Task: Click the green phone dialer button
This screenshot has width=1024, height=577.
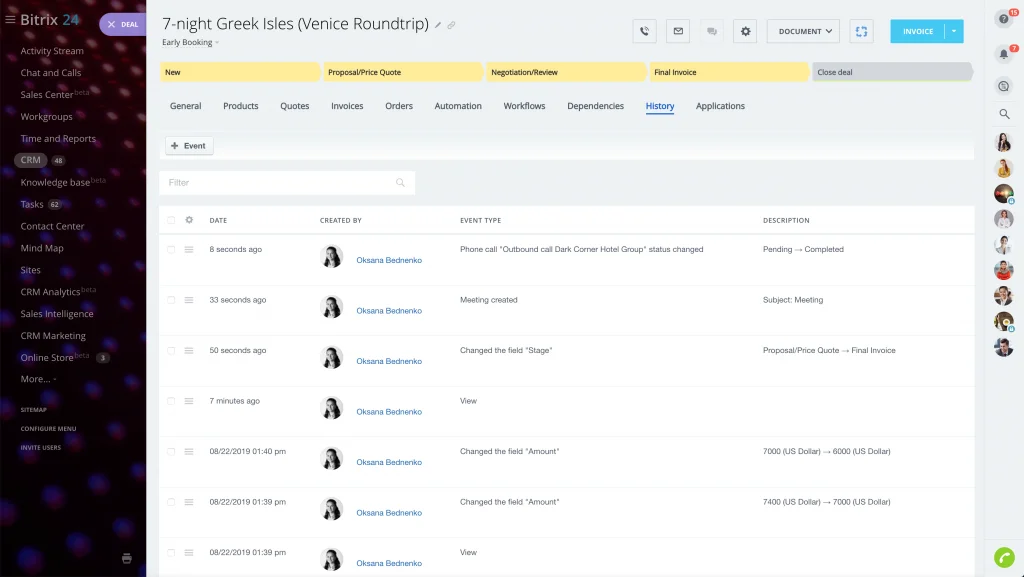Action: [1004, 557]
